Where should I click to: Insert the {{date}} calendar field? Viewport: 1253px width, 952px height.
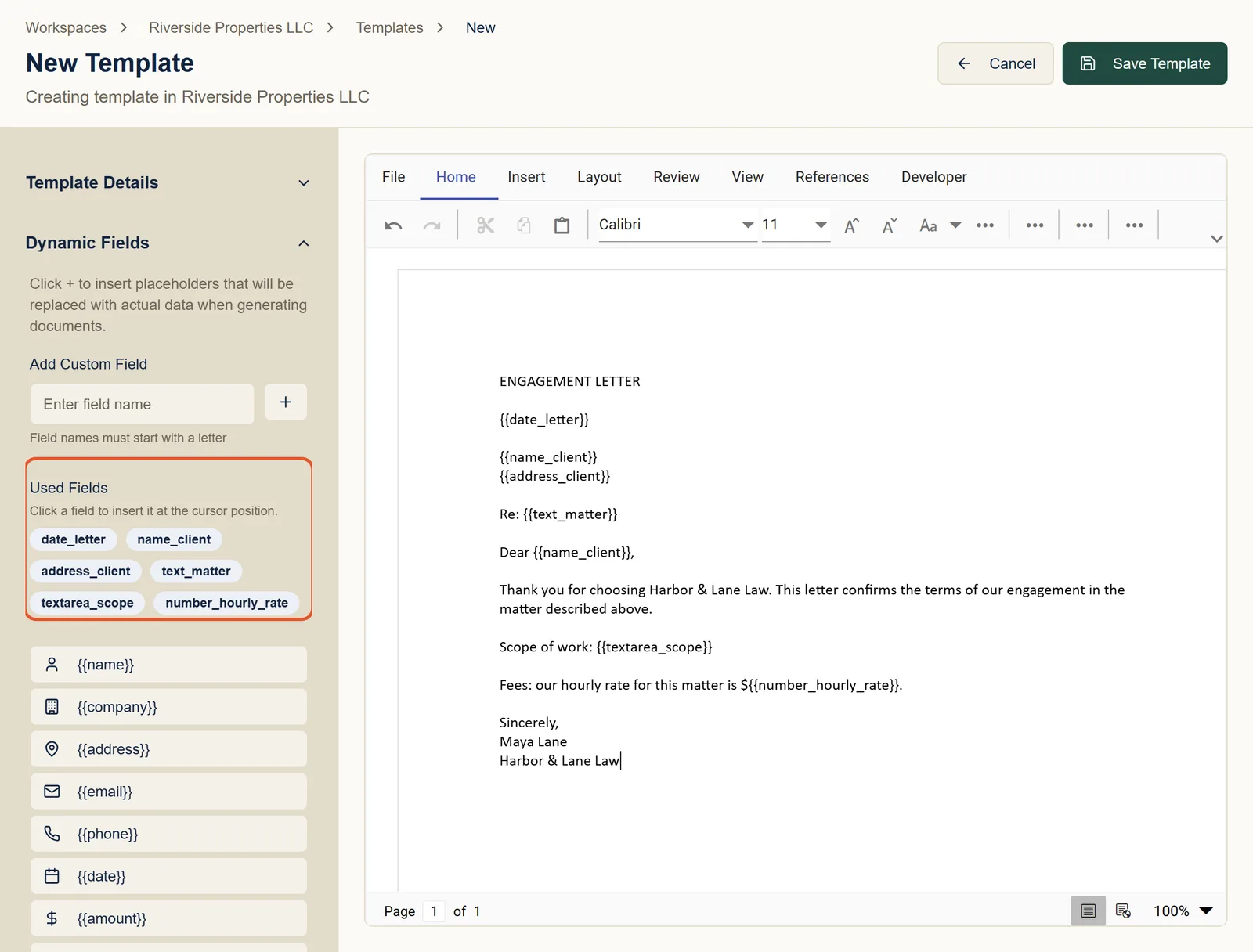(168, 876)
